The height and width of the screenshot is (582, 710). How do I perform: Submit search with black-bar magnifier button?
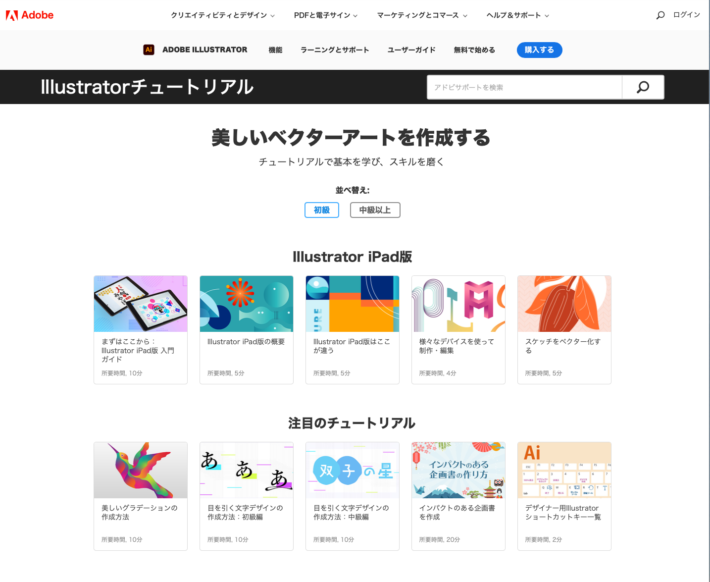(643, 87)
